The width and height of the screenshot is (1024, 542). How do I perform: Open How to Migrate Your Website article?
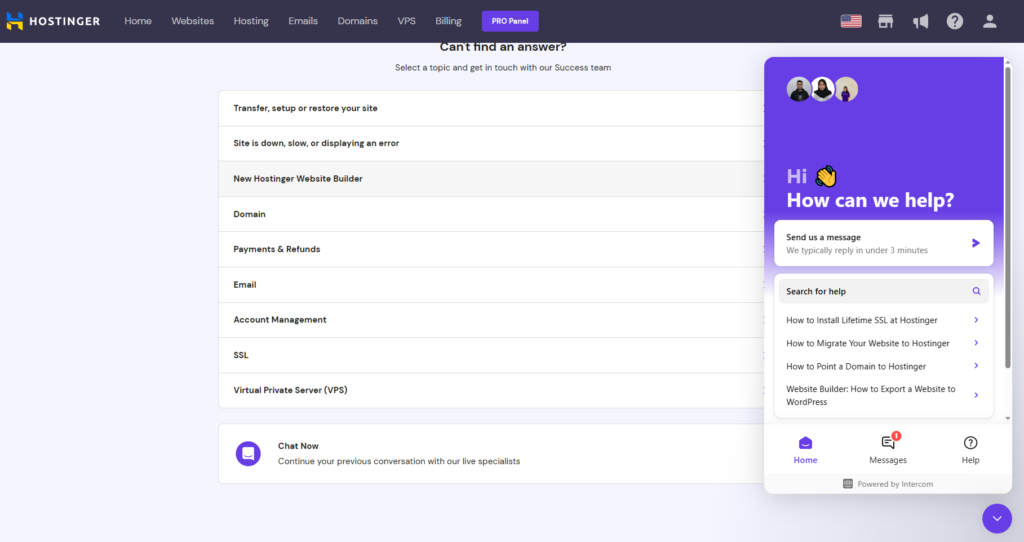click(884, 343)
